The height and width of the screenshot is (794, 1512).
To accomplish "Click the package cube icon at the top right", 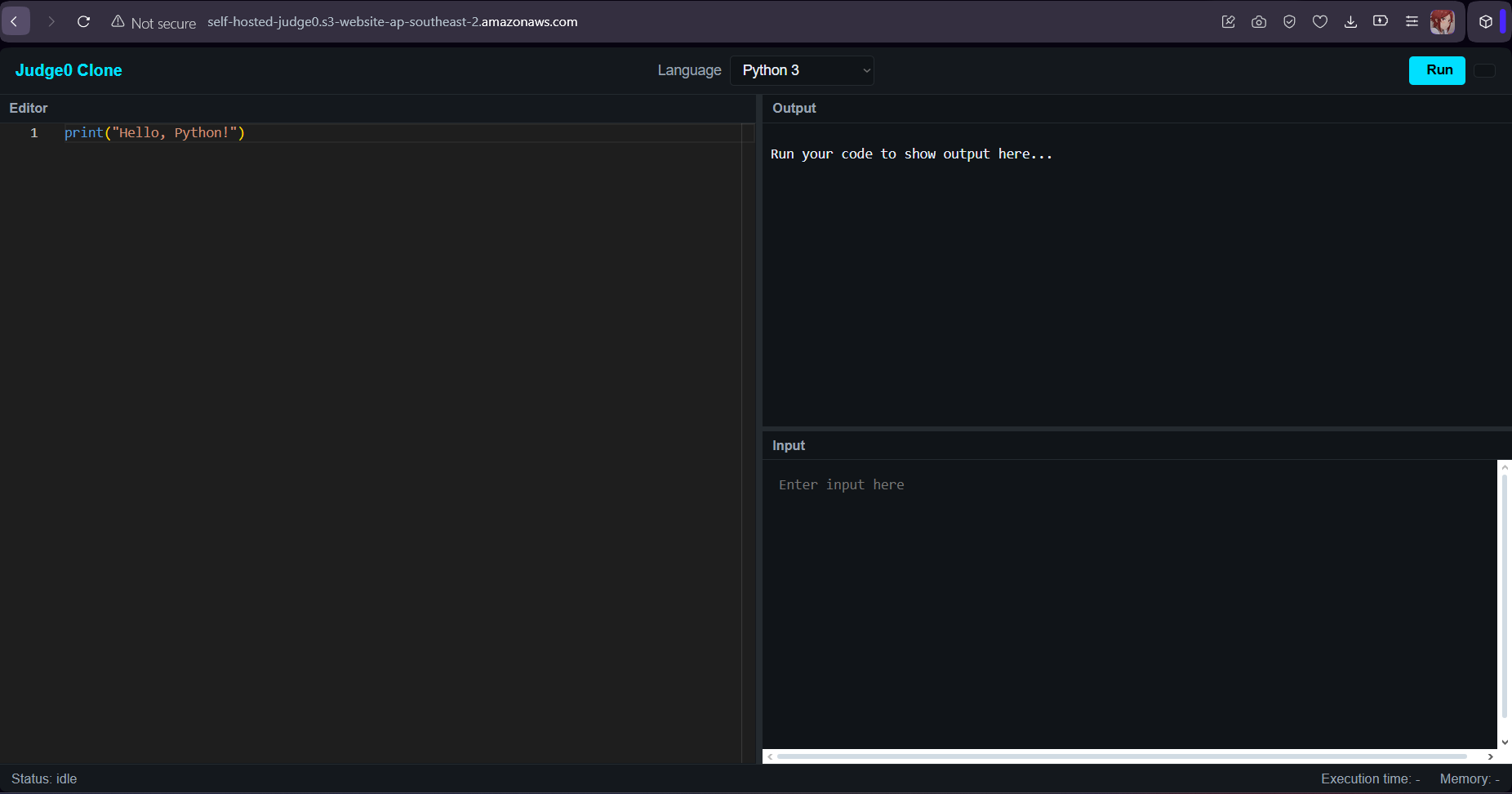I will pos(1486,21).
